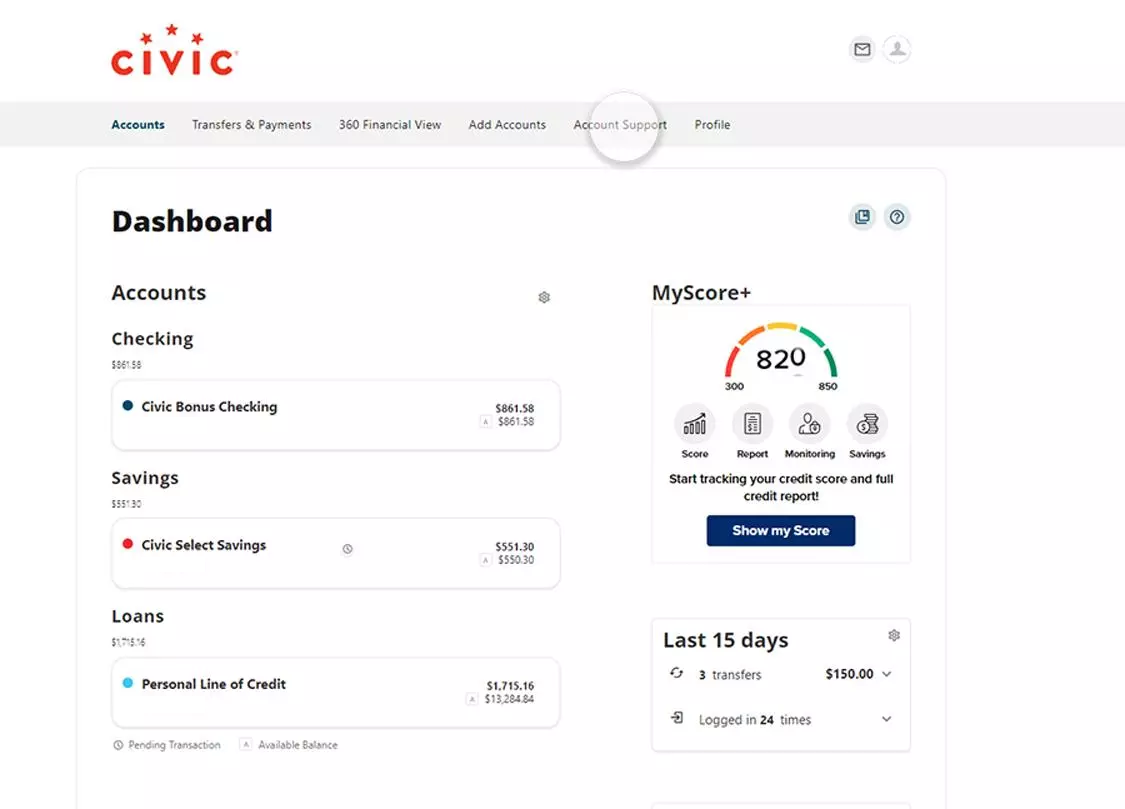Click the credit score gauge showing 820
This screenshot has width=1125, height=809.
(780, 357)
